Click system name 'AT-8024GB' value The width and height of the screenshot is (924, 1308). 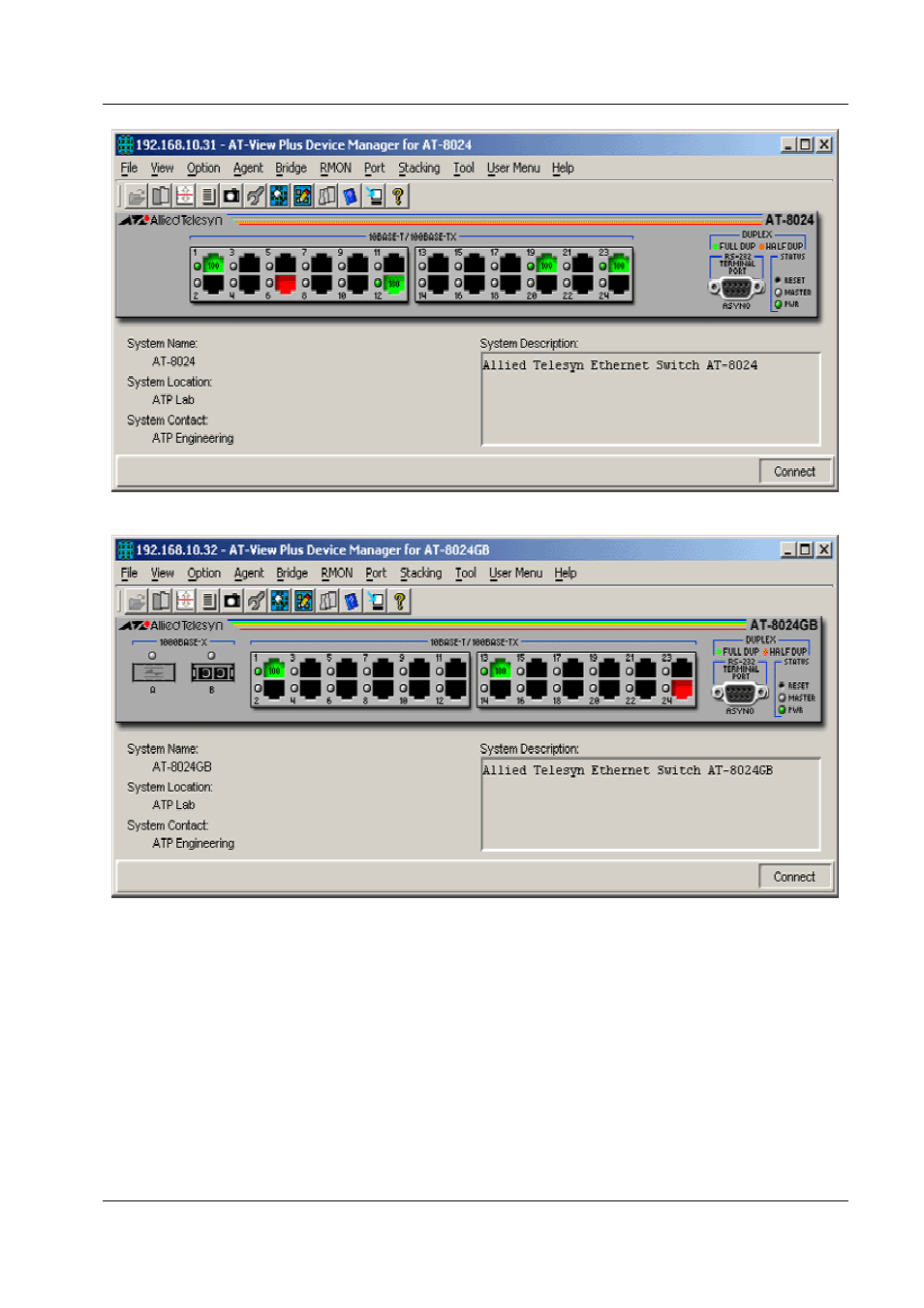(182, 767)
